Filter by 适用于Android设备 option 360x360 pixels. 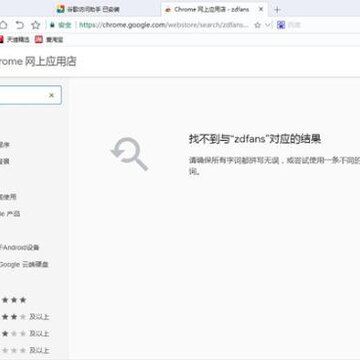click(x=19, y=248)
